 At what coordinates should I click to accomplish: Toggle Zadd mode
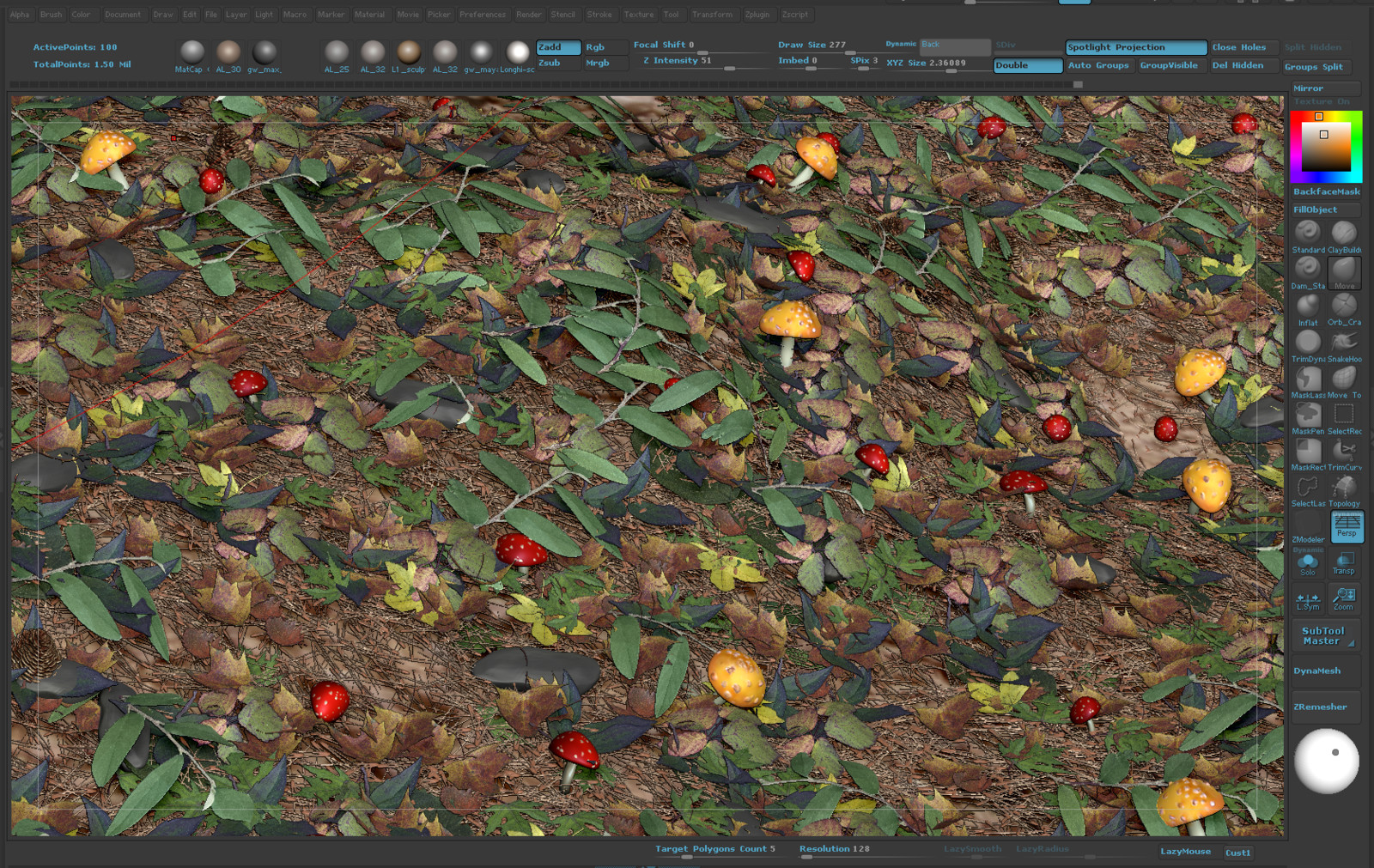[x=558, y=47]
